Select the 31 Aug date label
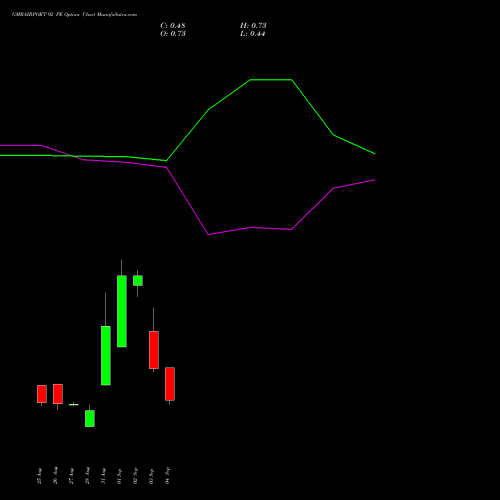 click(103, 476)
